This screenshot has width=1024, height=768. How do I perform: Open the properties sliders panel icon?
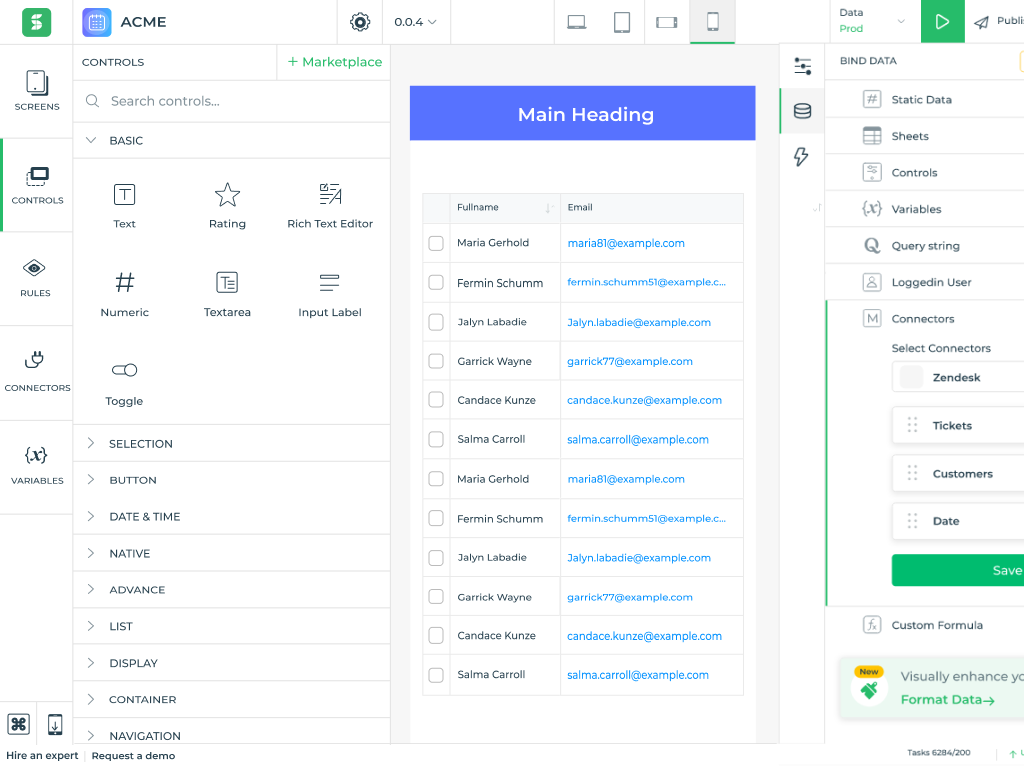click(x=802, y=66)
